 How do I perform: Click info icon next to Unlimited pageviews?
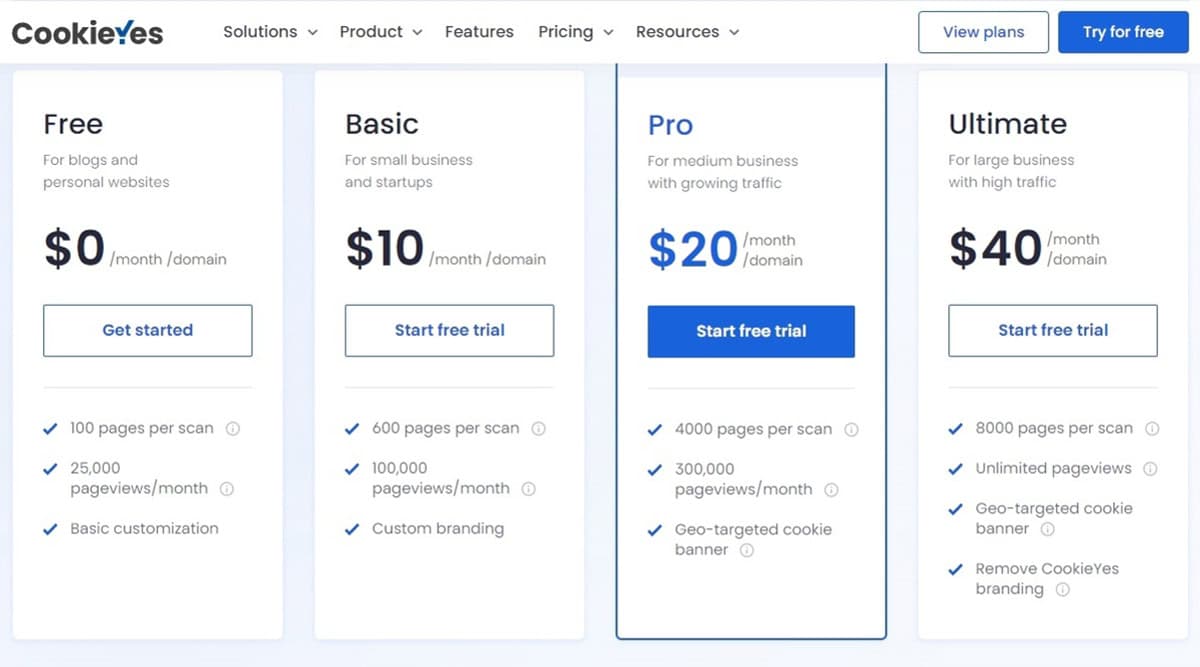pyautogui.click(x=1150, y=469)
